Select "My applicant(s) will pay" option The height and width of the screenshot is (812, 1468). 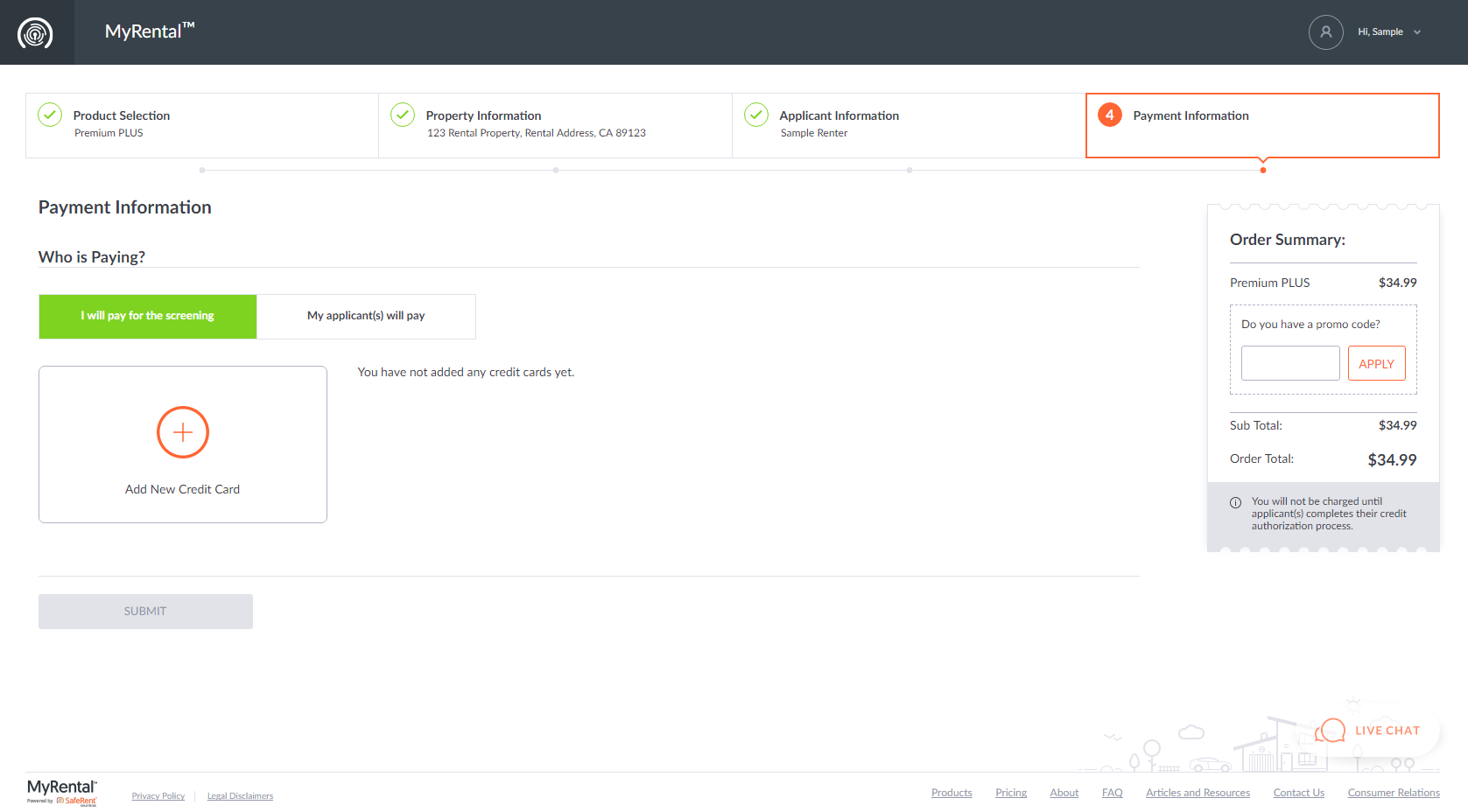366,316
